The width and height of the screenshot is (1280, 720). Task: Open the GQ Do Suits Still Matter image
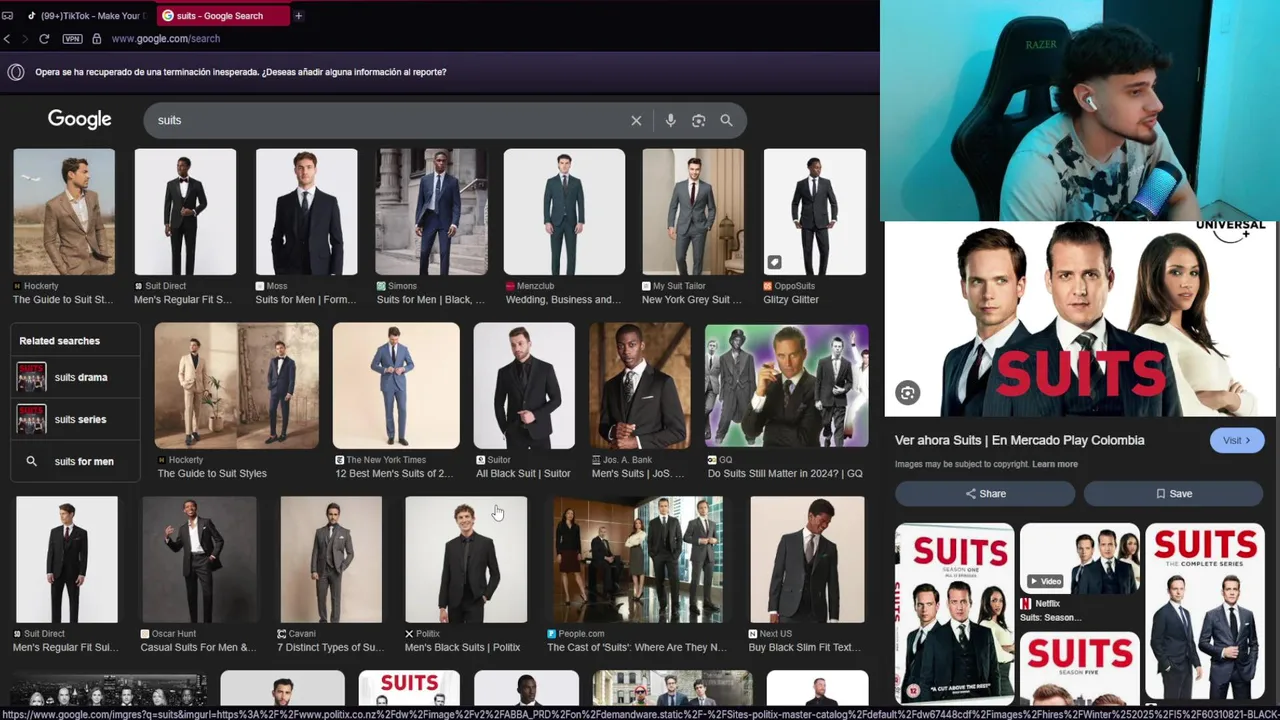786,386
